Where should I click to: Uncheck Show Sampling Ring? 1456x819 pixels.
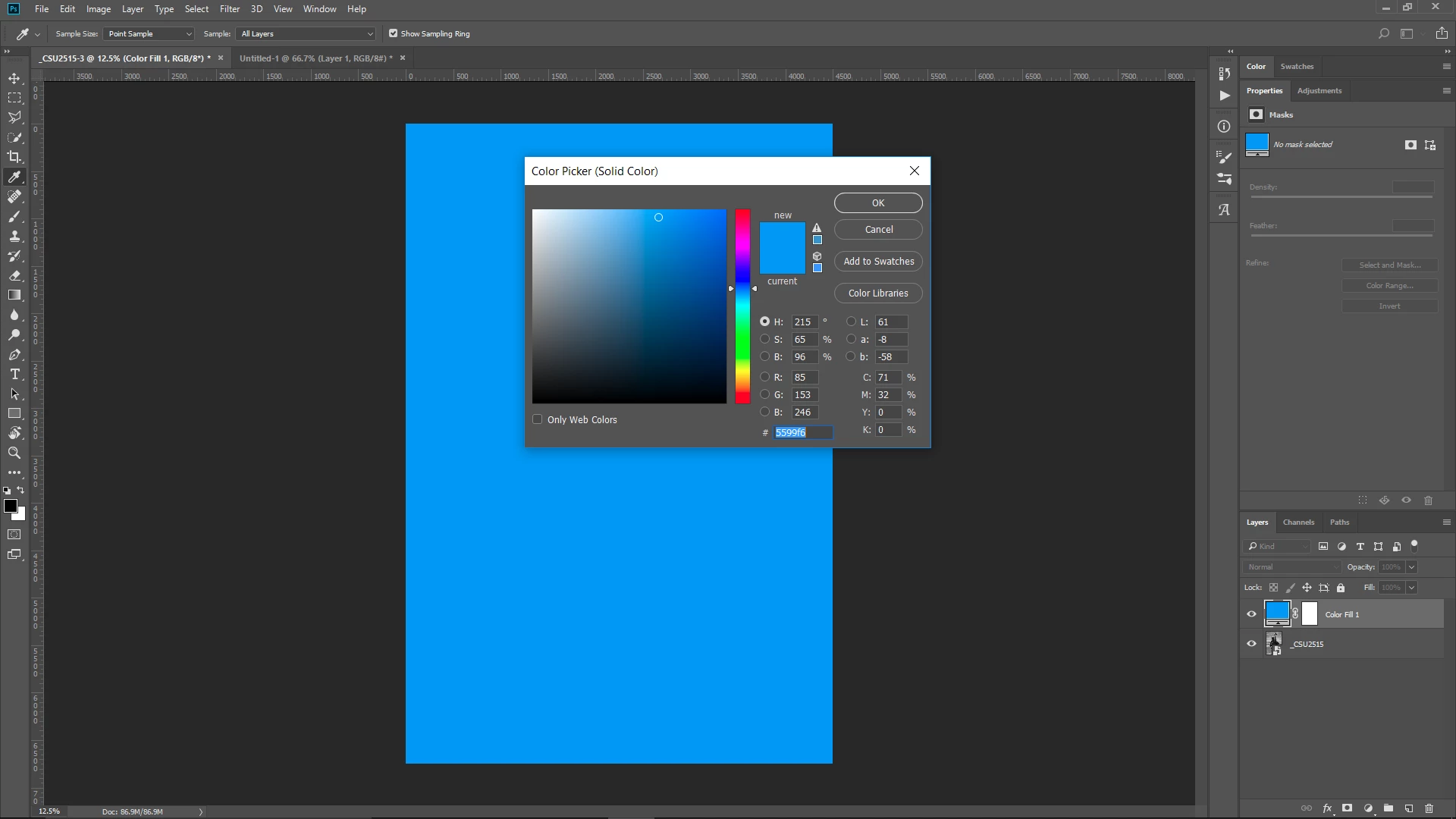[393, 33]
